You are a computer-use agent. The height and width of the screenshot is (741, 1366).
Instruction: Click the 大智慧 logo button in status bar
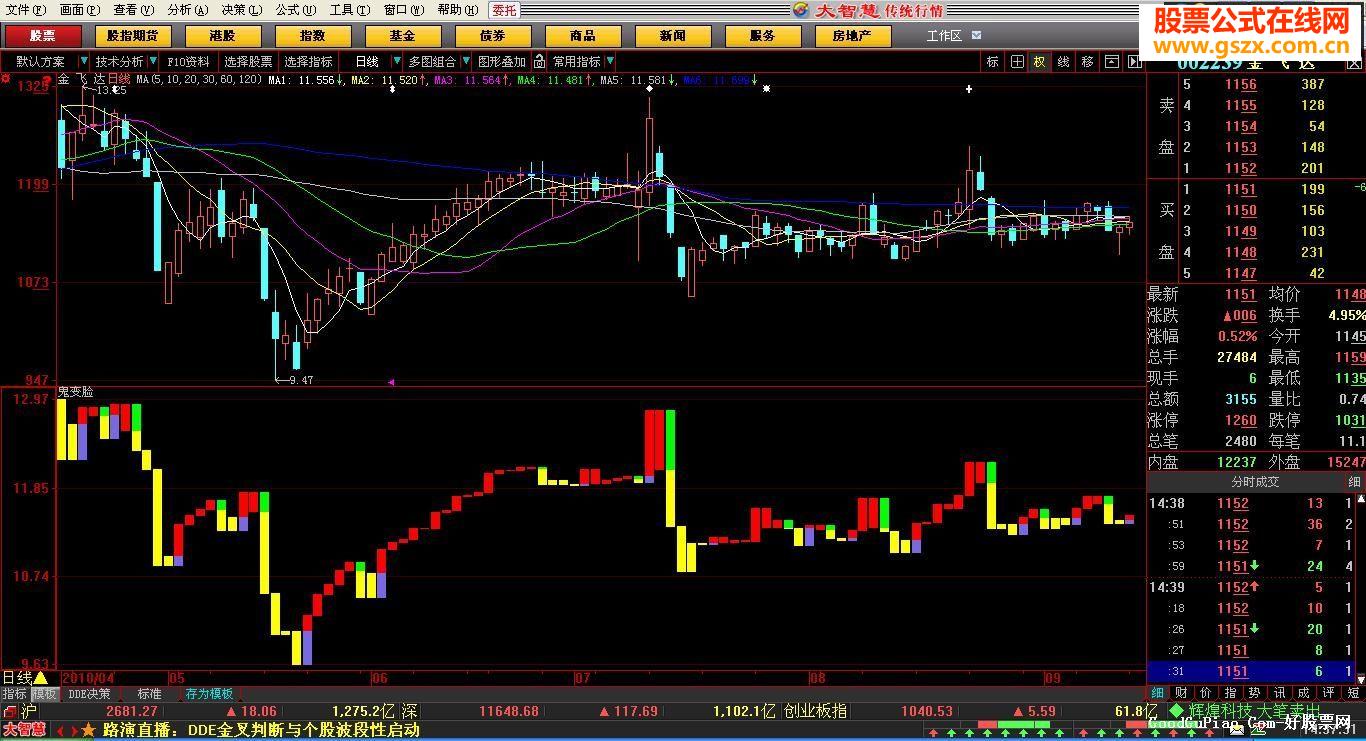[24, 730]
